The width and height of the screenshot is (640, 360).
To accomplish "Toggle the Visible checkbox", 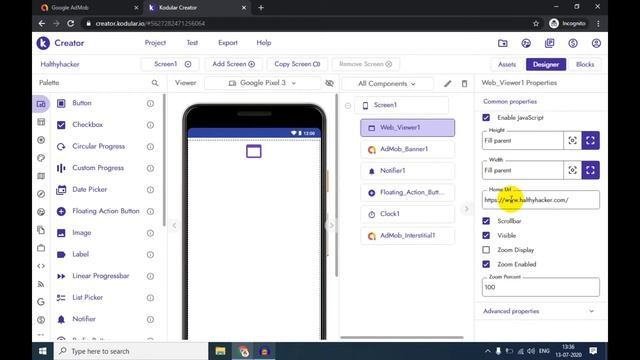I will [x=486, y=236].
